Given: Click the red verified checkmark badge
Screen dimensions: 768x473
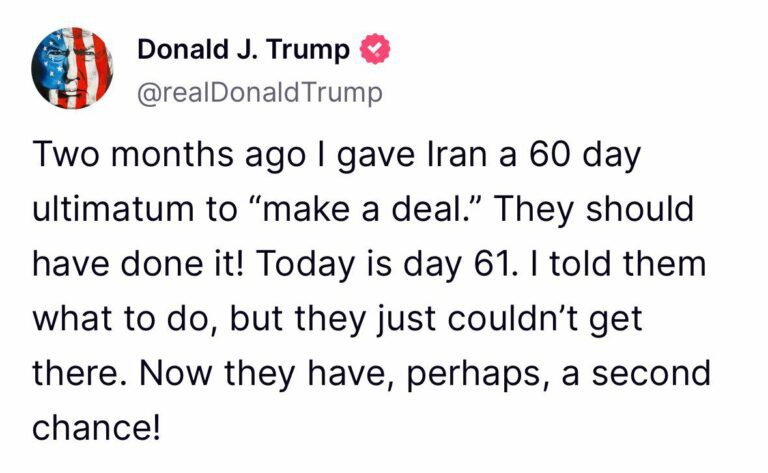Looking at the screenshot, I should coord(375,49).
